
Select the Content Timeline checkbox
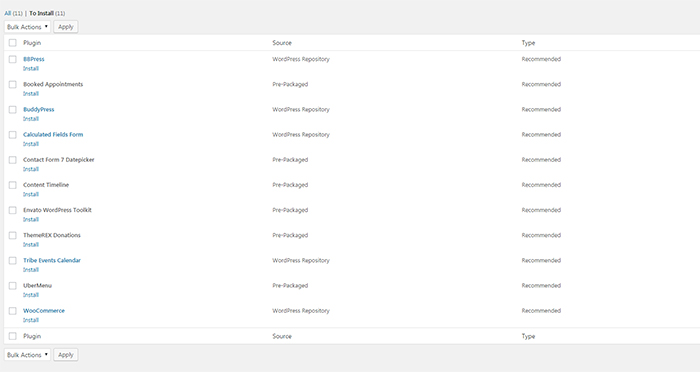[12, 185]
